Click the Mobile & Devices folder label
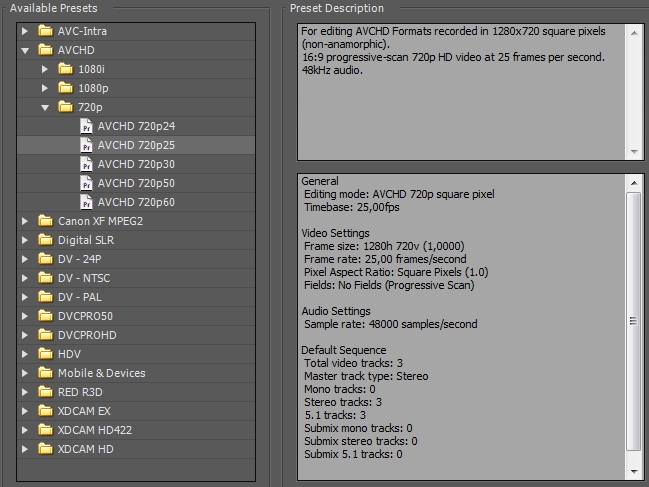Viewport: 649px width, 487px height. coord(102,373)
